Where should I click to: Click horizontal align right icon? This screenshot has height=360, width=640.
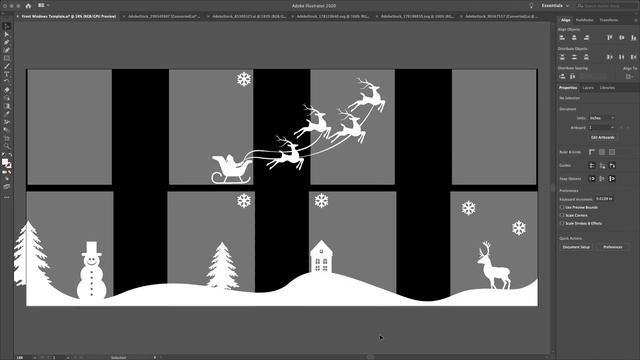[x=587, y=38]
